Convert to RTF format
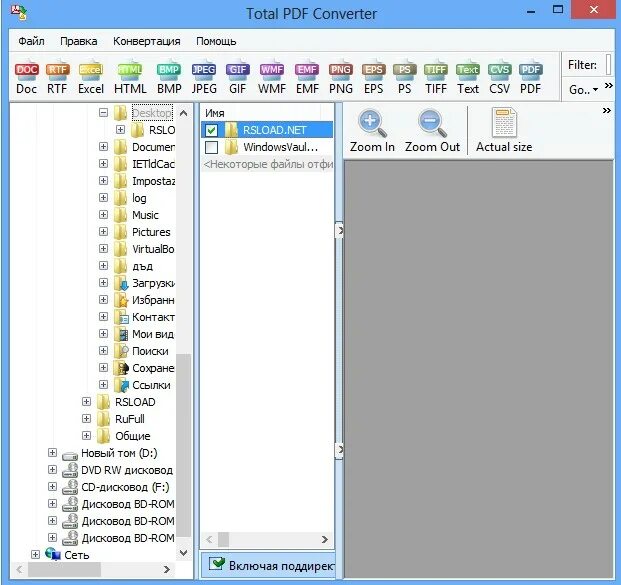Screen dimensions: 621x585 tap(57, 78)
